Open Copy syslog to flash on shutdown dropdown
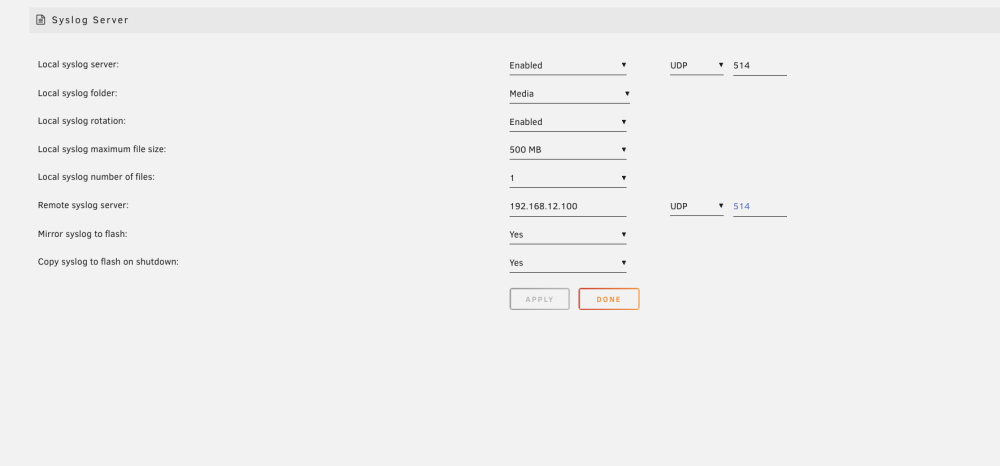Screen dimensions: 1000x466 (x=568, y=263)
